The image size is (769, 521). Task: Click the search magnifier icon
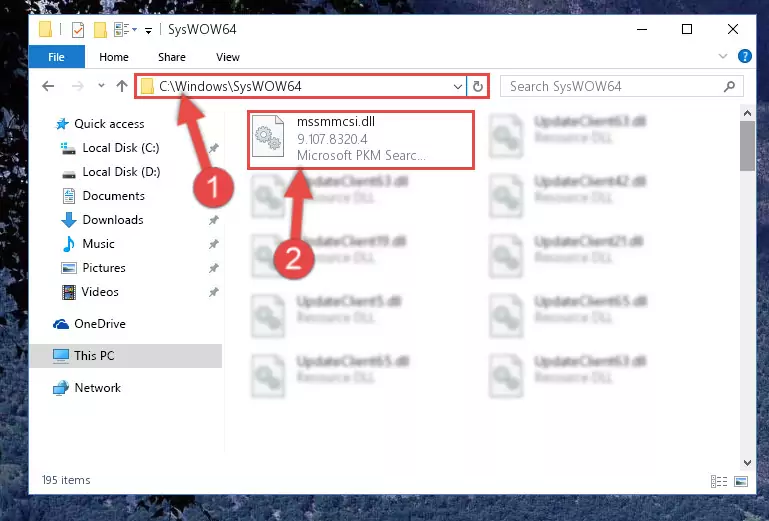click(x=729, y=86)
